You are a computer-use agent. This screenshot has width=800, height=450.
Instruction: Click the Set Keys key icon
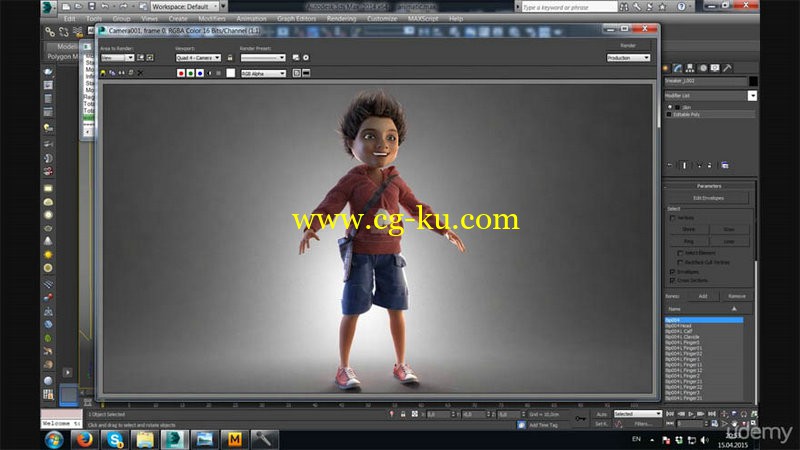coord(581,418)
